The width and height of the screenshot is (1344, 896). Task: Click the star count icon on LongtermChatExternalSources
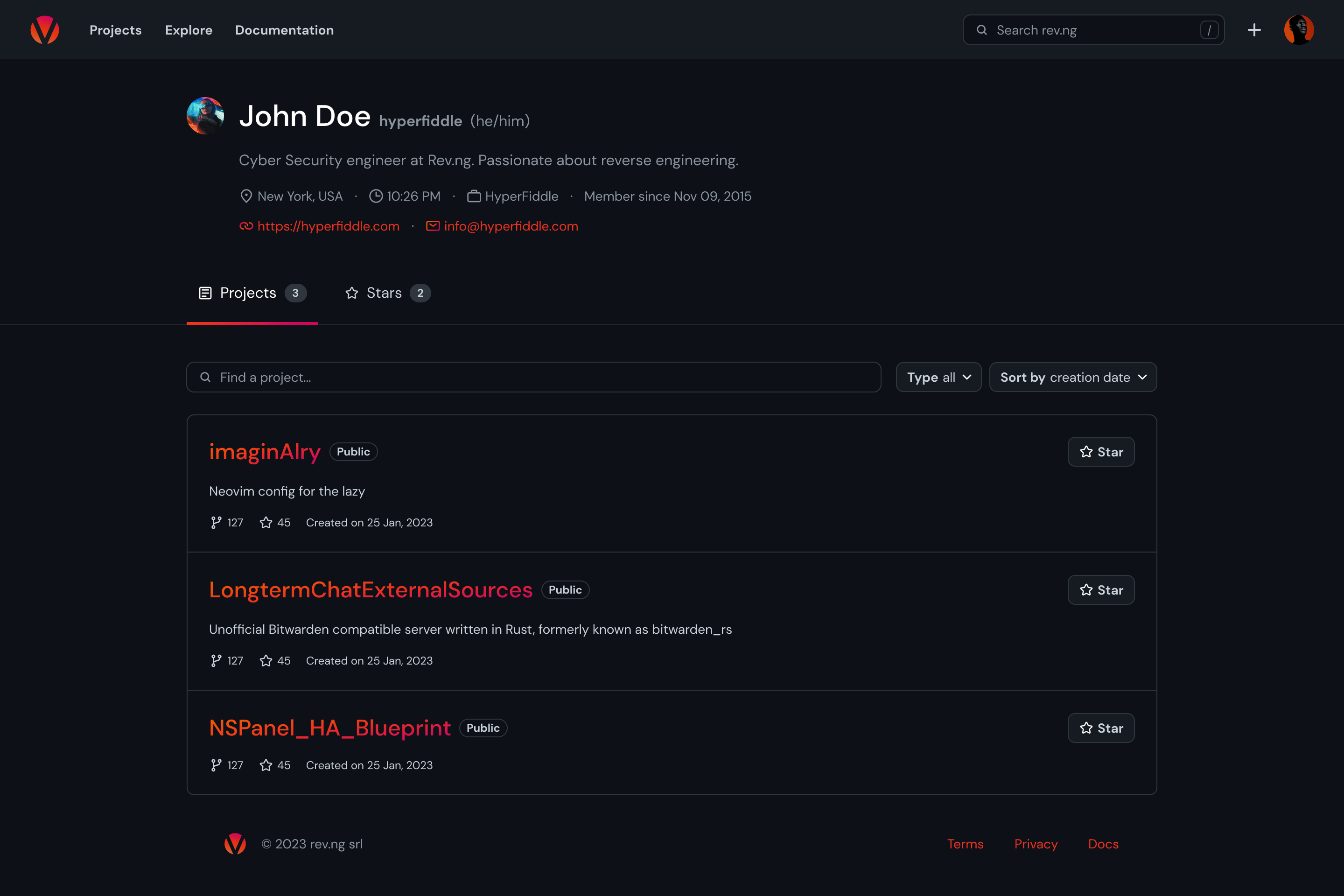[x=266, y=661]
